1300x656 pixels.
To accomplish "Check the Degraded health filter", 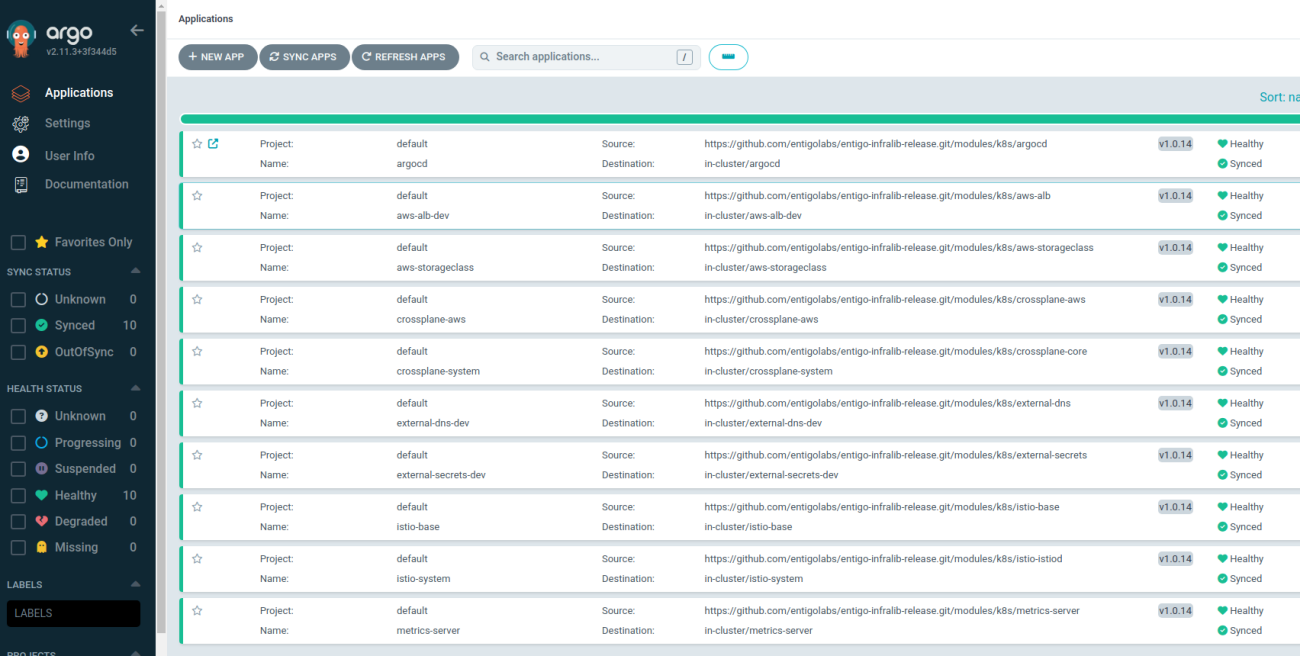I will pyautogui.click(x=18, y=521).
